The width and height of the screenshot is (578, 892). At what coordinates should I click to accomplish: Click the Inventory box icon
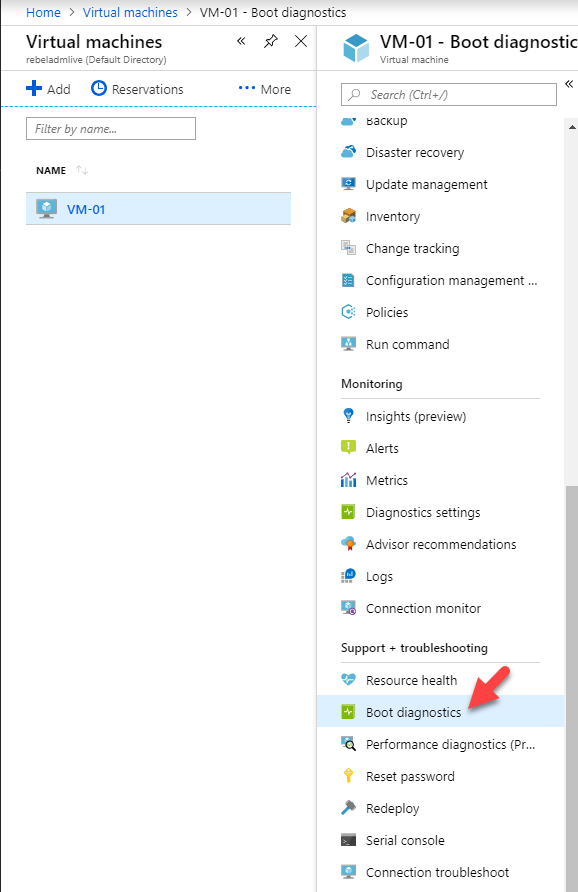pos(348,216)
